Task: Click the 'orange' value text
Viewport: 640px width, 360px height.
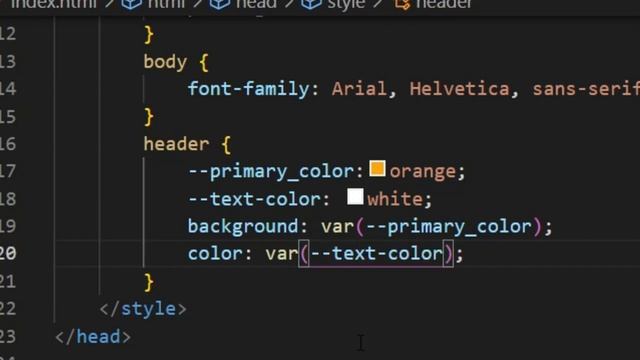Action: 423,172
